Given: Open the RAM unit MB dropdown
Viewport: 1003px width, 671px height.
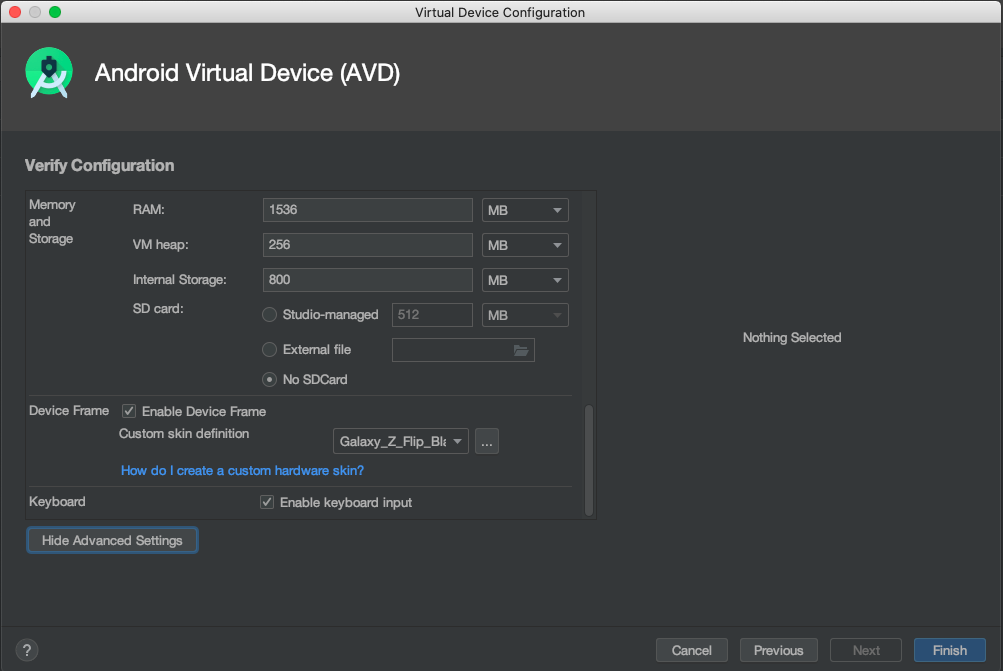Looking at the screenshot, I should [x=525, y=210].
